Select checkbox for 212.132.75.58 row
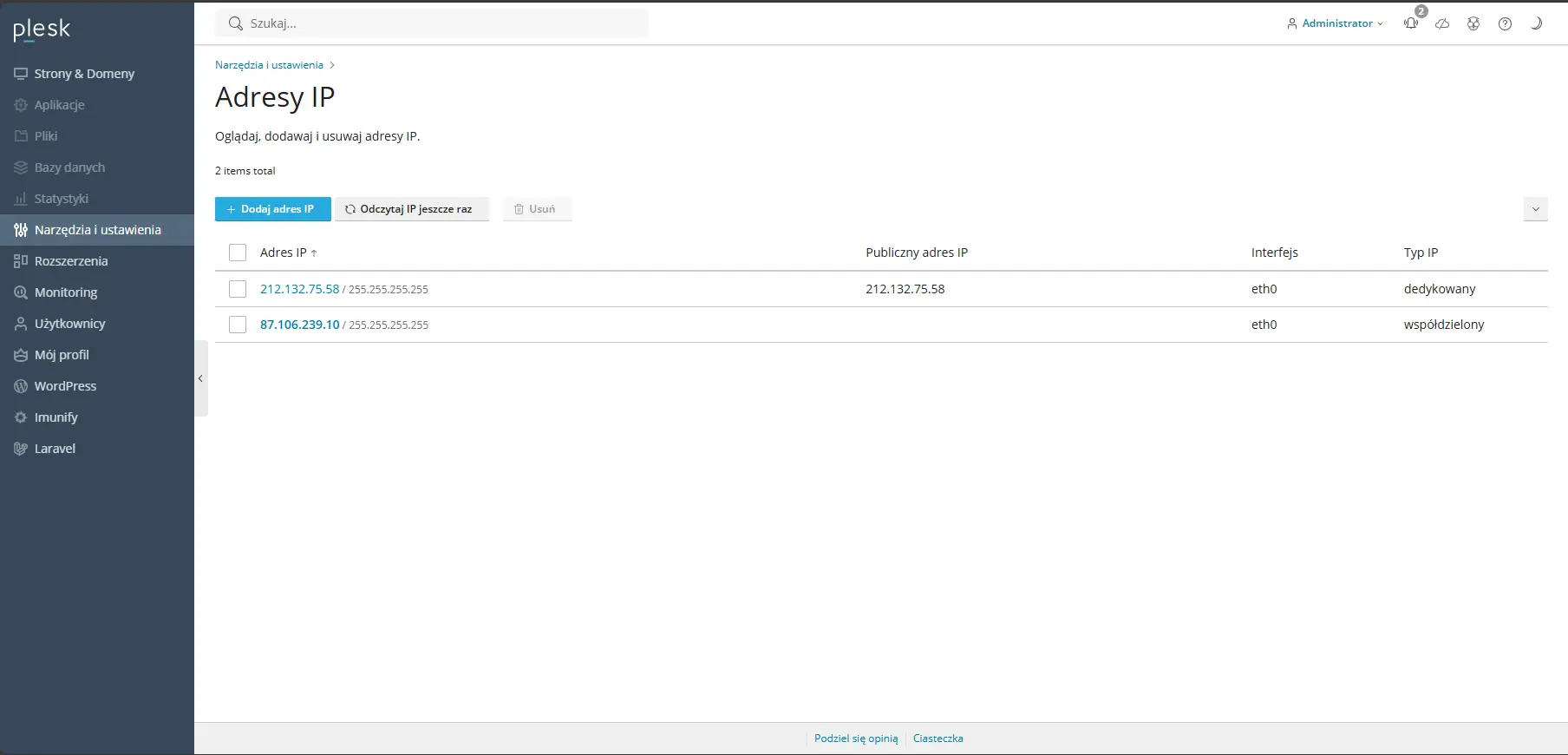Screen dimensions: 1568x755 pos(238,289)
